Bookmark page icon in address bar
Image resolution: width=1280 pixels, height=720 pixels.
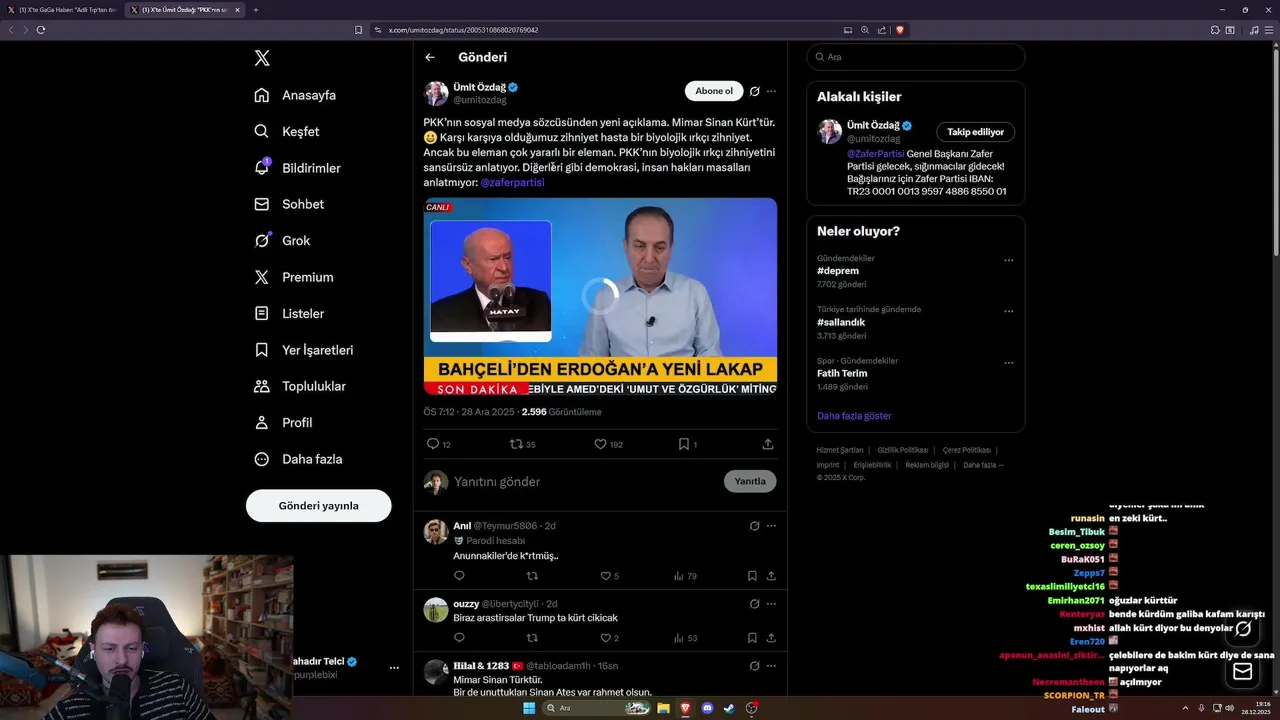(358, 30)
